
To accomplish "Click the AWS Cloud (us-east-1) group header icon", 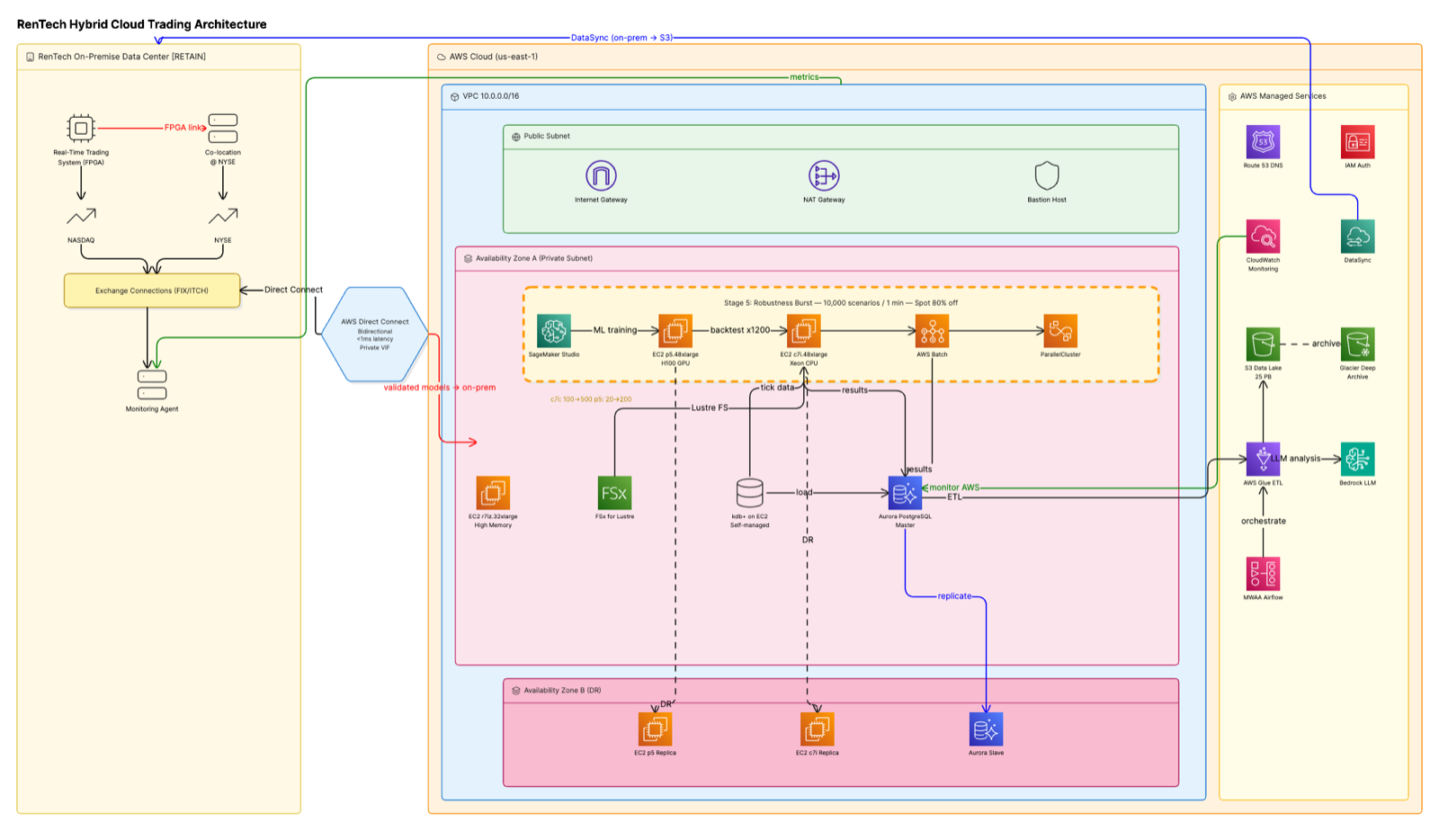I will (442, 57).
